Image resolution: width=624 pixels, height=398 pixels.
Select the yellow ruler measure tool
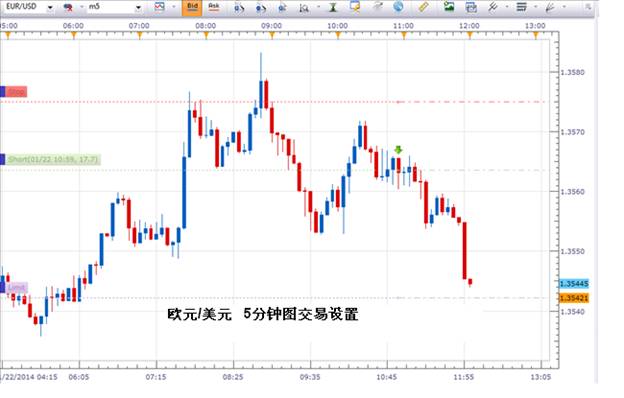(x=423, y=7)
